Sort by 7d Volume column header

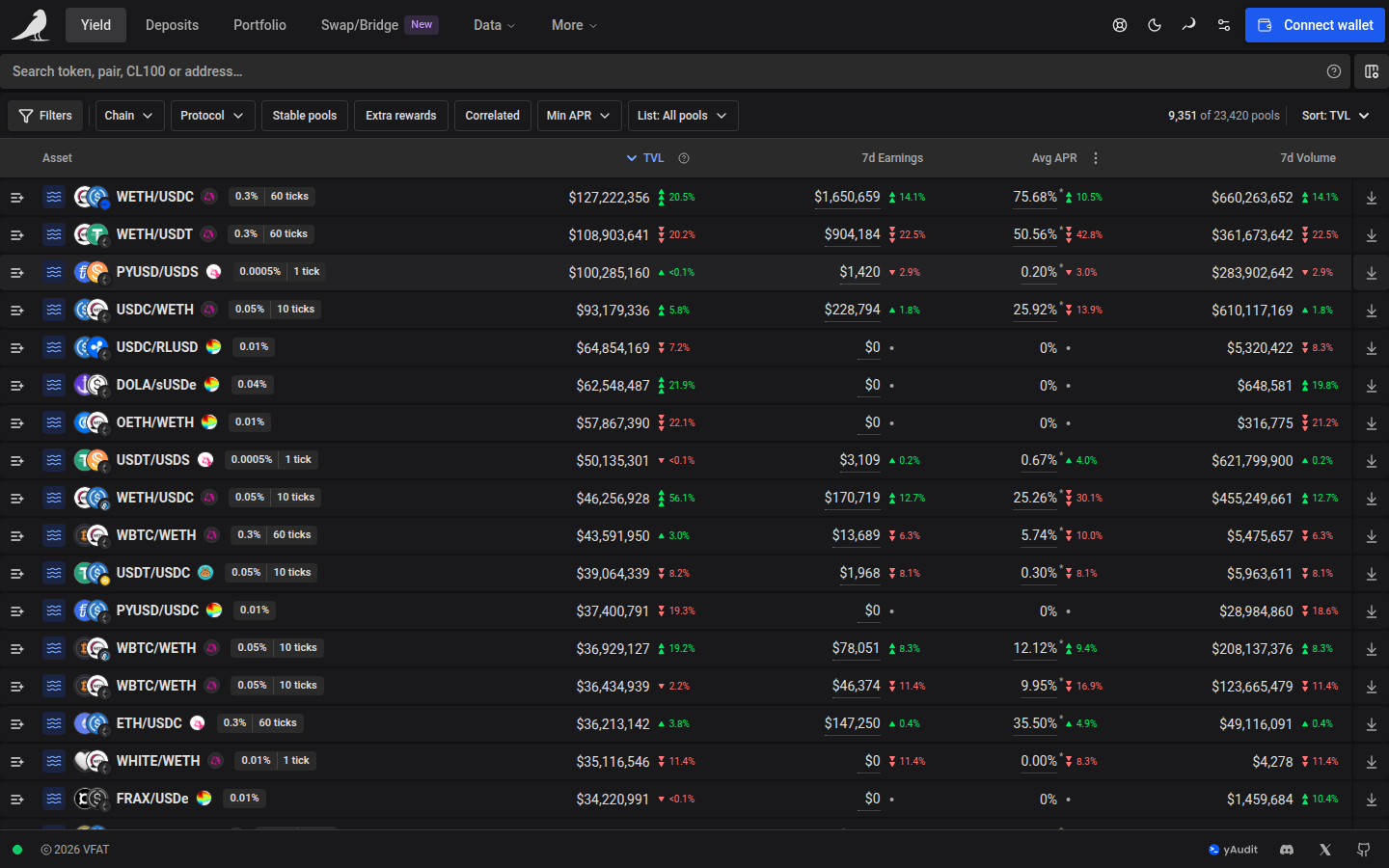click(x=1308, y=158)
